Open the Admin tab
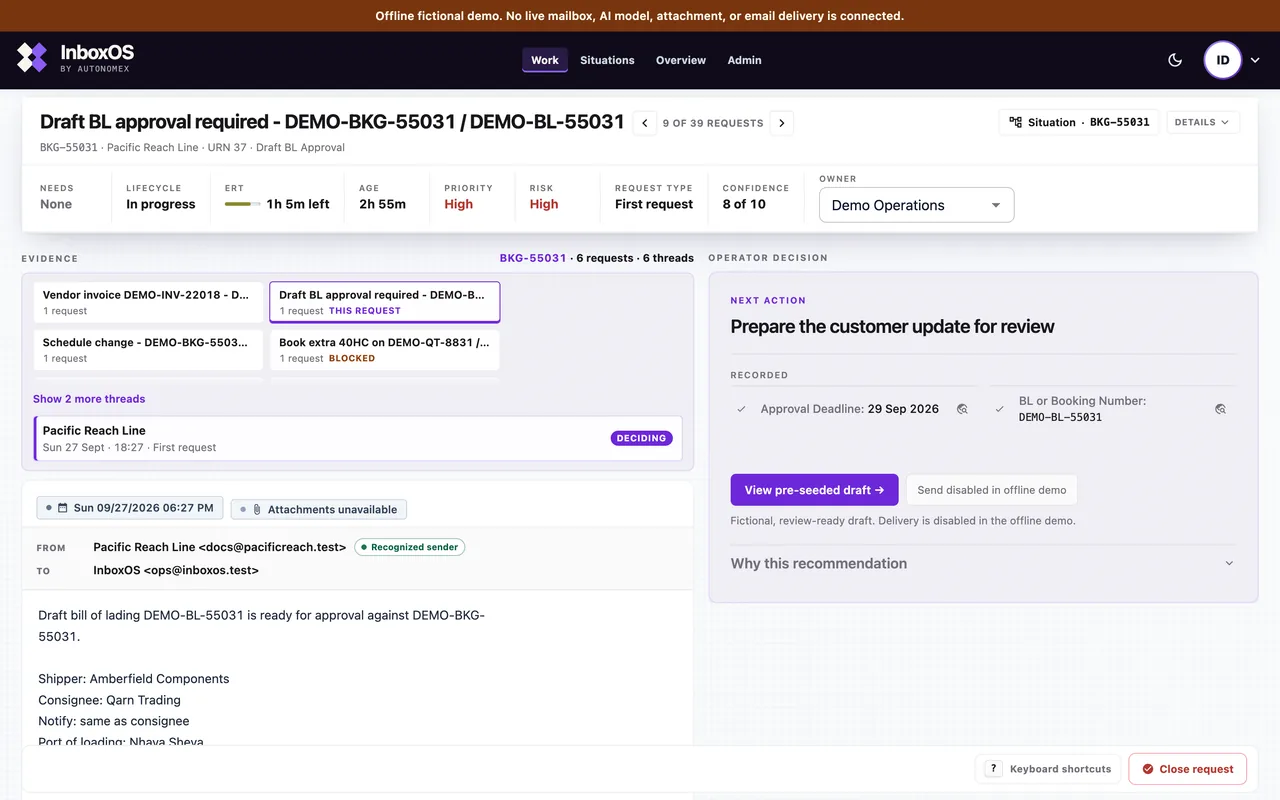 [x=744, y=60]
